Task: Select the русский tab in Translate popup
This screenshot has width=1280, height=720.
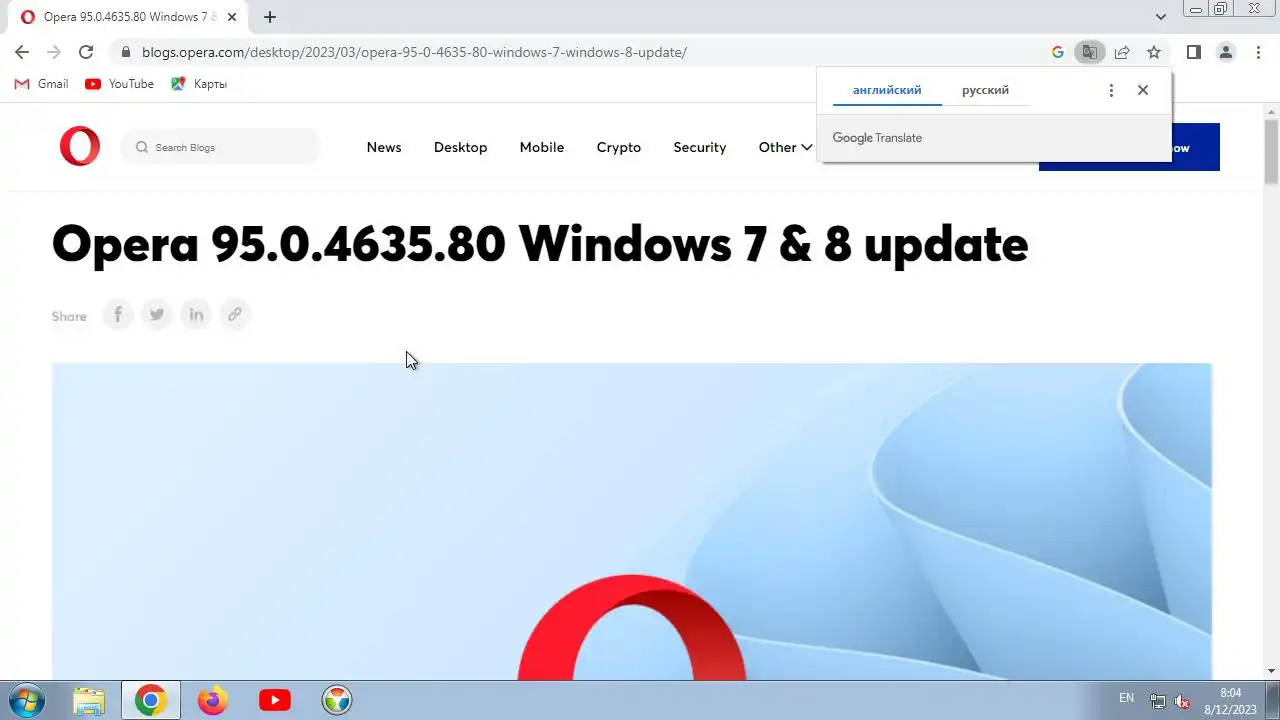Action: [985, 90]
